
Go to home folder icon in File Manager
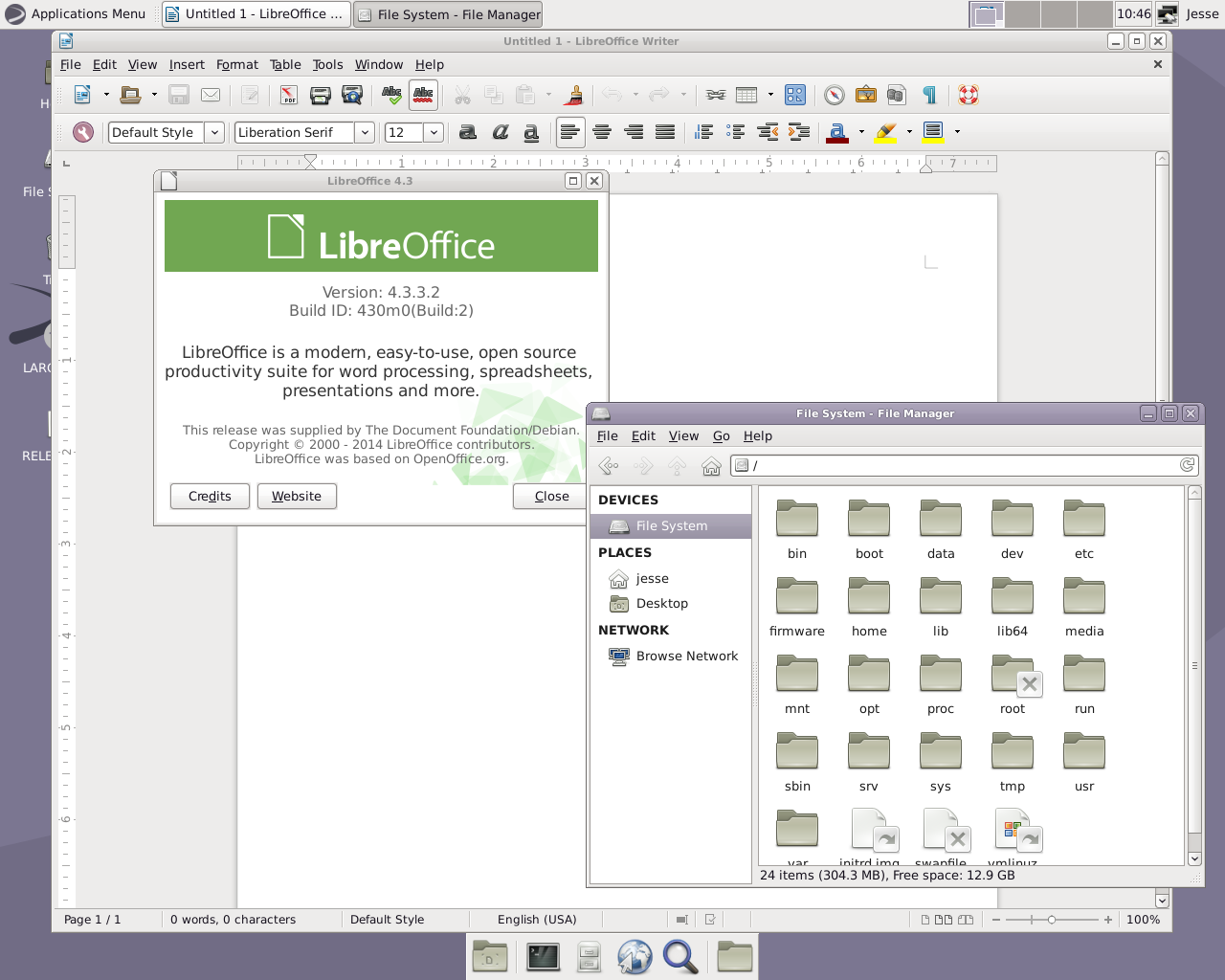(x=711, y=465)
